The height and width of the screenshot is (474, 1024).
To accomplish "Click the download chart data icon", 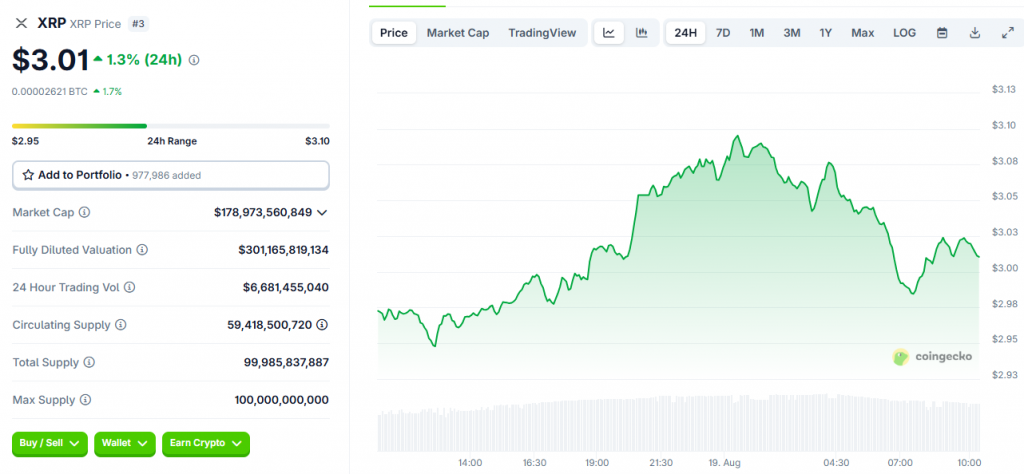I will pos(974,33).
